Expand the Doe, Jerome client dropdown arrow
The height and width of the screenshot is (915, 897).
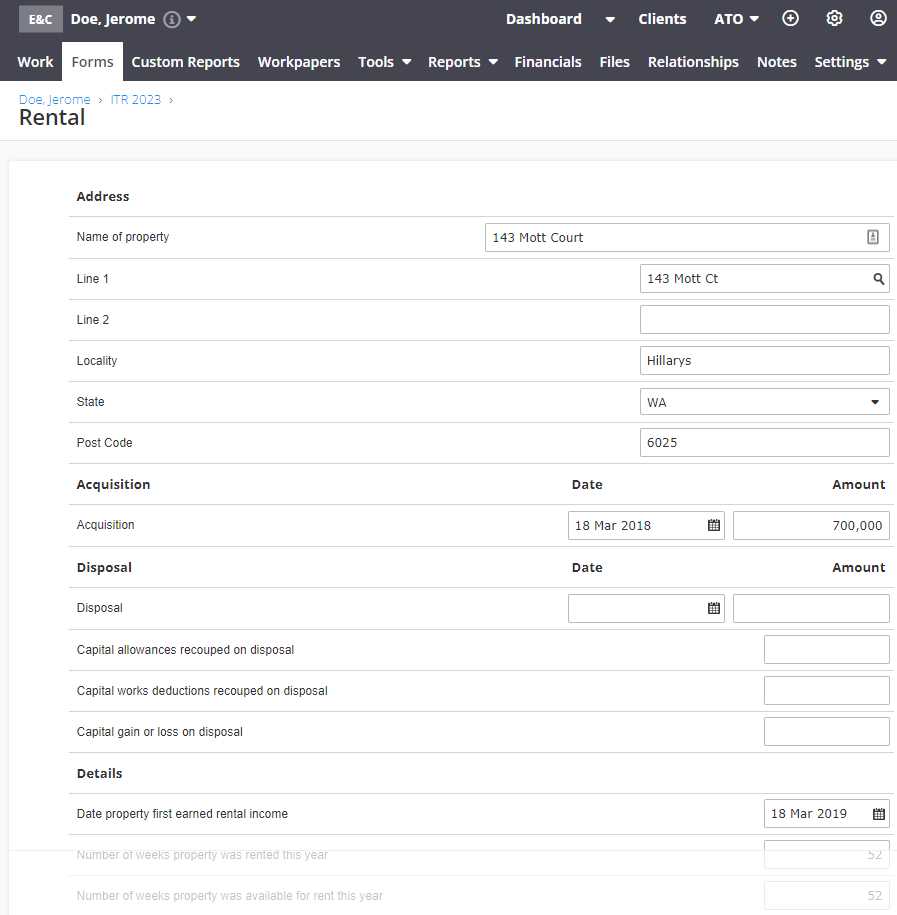point(191,19)
